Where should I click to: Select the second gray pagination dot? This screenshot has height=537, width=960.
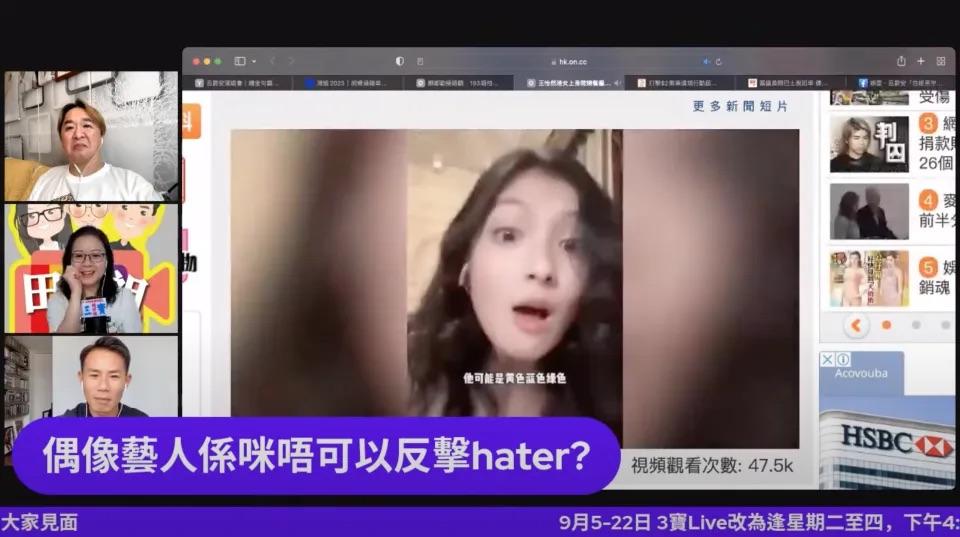(x=915, y=325)
